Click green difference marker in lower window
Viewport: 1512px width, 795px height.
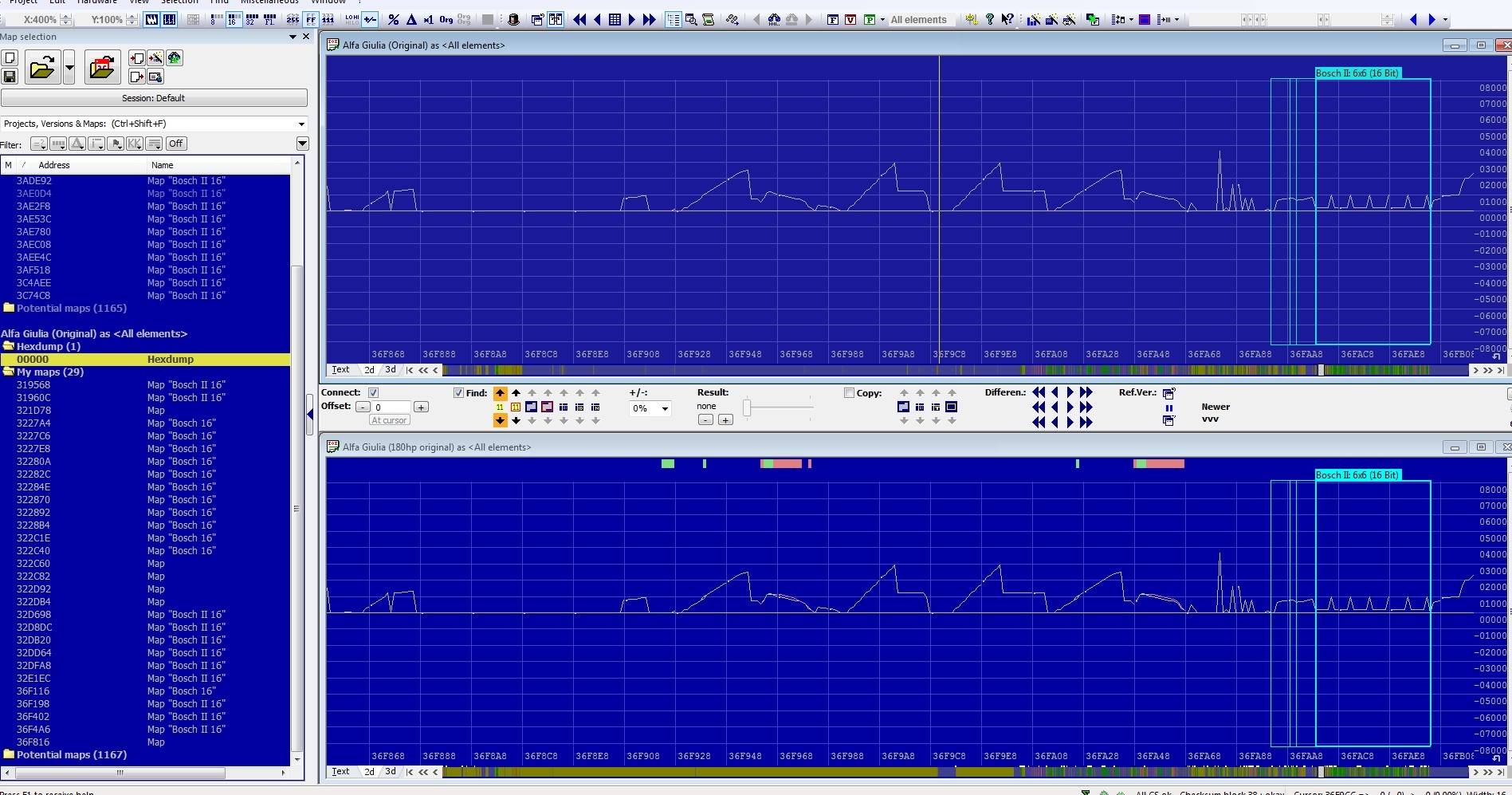668,464
